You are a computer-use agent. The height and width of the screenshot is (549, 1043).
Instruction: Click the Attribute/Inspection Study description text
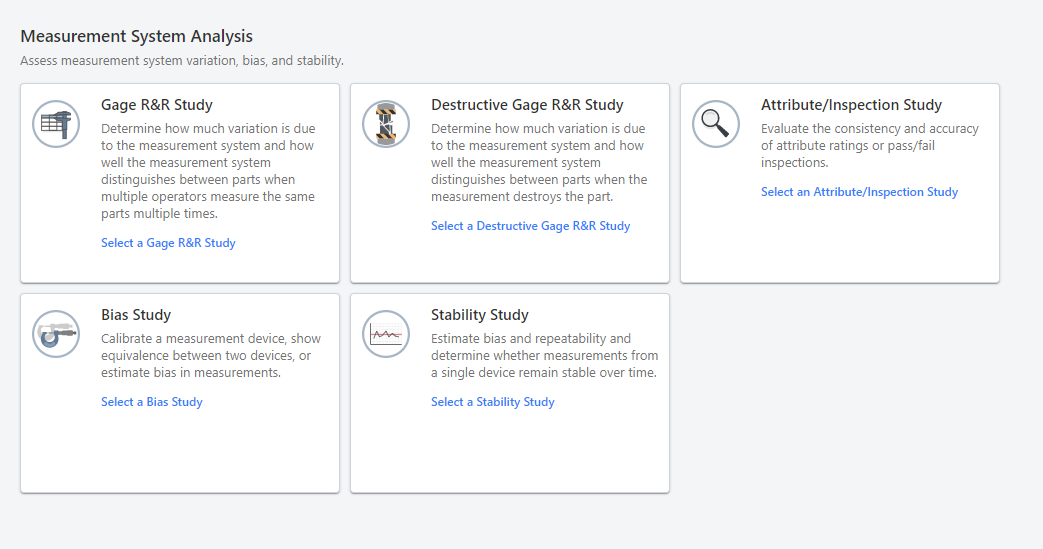(869, 145)
